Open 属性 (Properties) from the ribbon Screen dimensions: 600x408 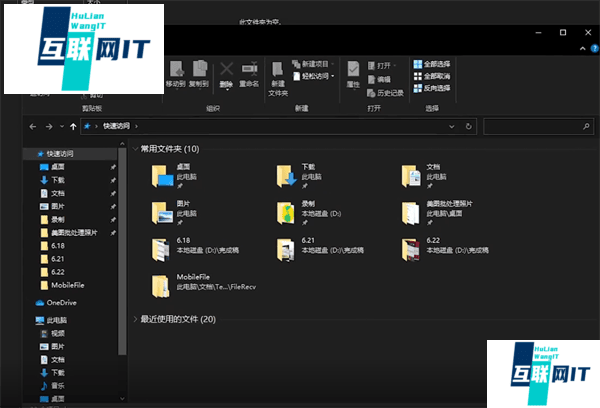(x=353, y=73)
